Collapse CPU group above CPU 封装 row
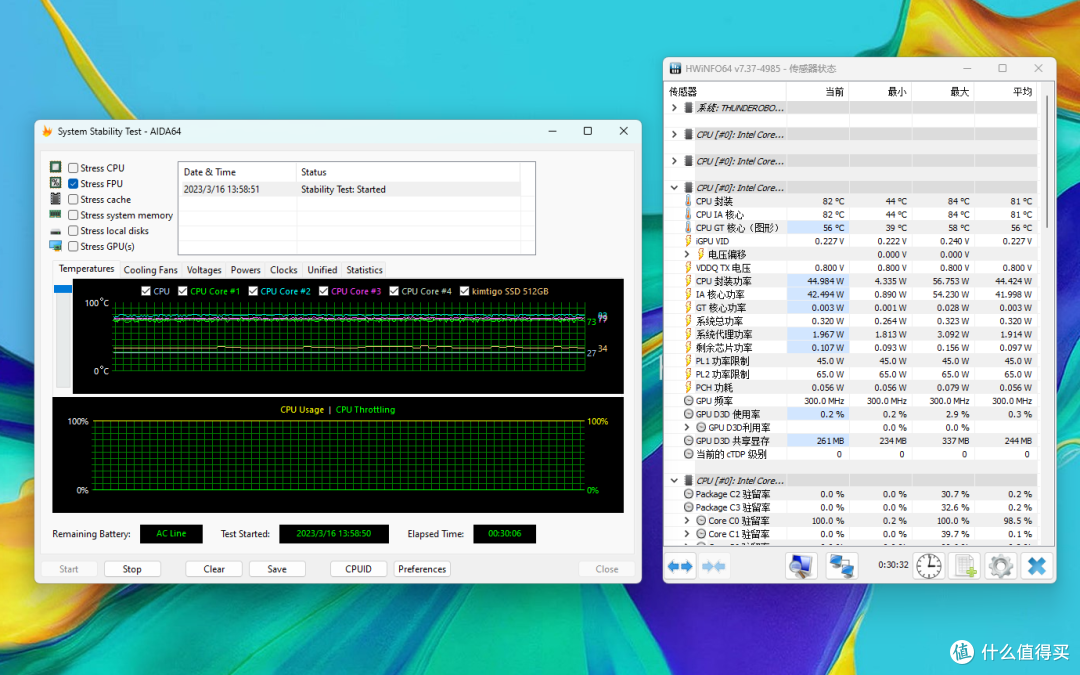Screen dimensions: 1080x675 point(674,187)
